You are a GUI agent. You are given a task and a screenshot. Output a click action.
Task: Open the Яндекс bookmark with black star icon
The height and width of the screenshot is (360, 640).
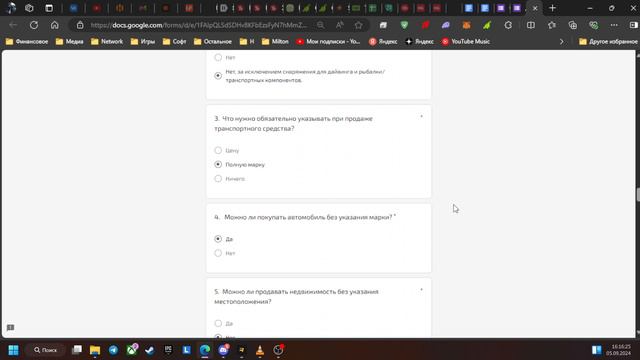(x=419, y=41)
